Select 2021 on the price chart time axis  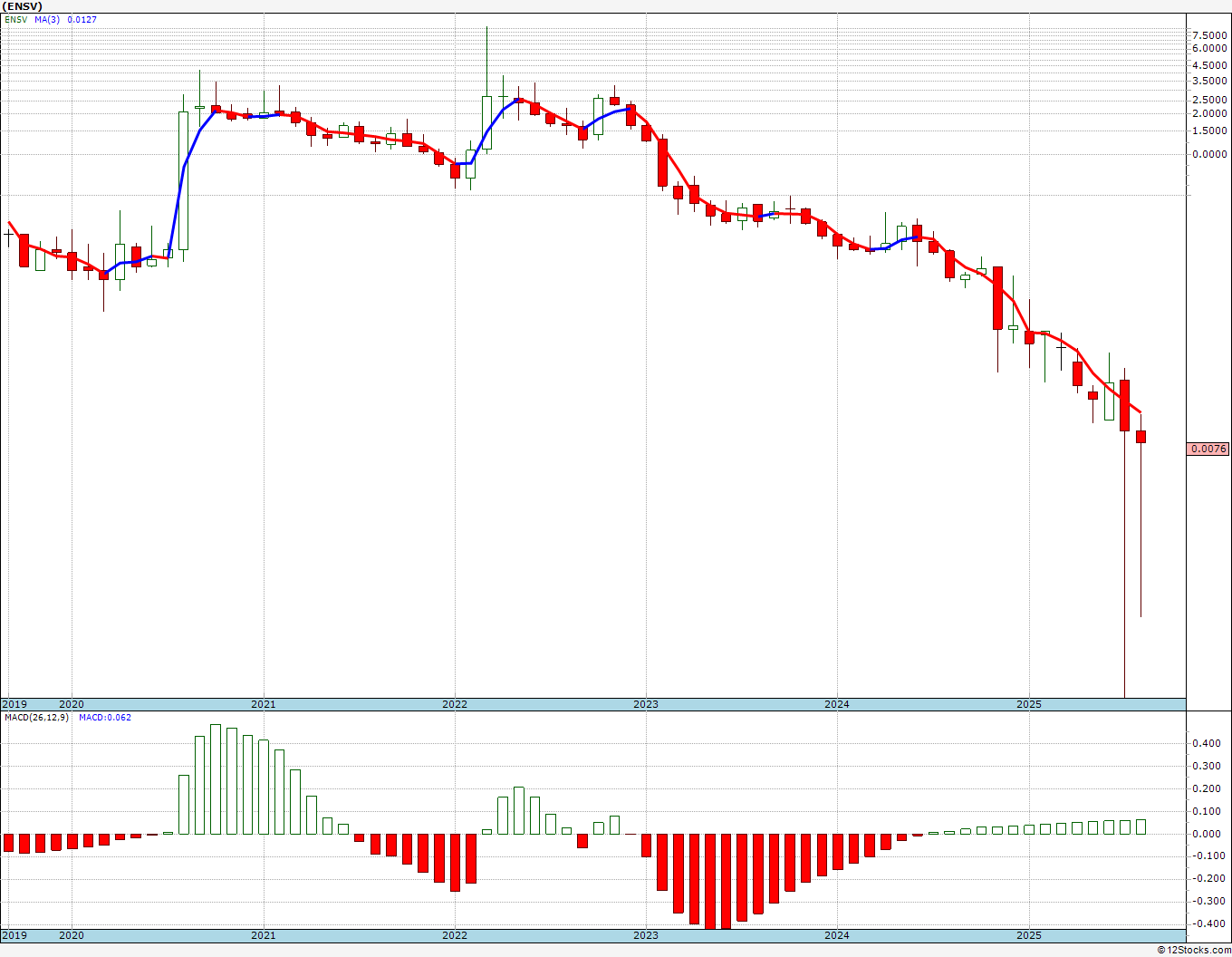pos(264,704)
